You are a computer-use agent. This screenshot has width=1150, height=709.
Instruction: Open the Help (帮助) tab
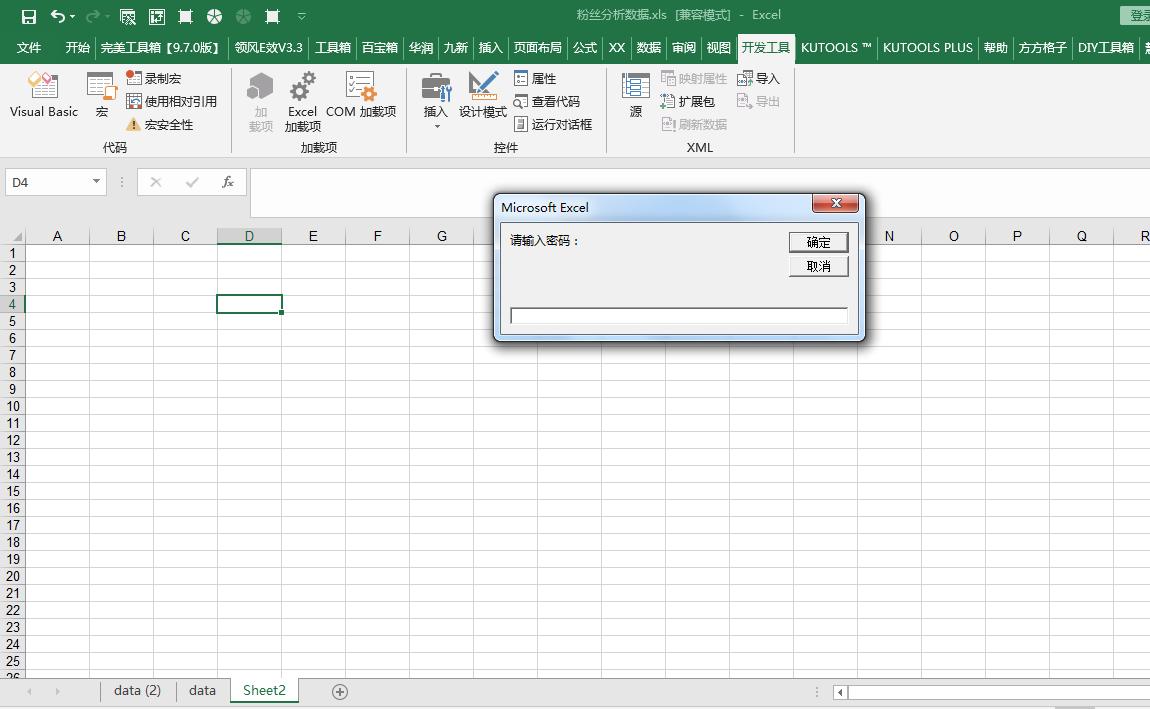(x=995, y=48)
